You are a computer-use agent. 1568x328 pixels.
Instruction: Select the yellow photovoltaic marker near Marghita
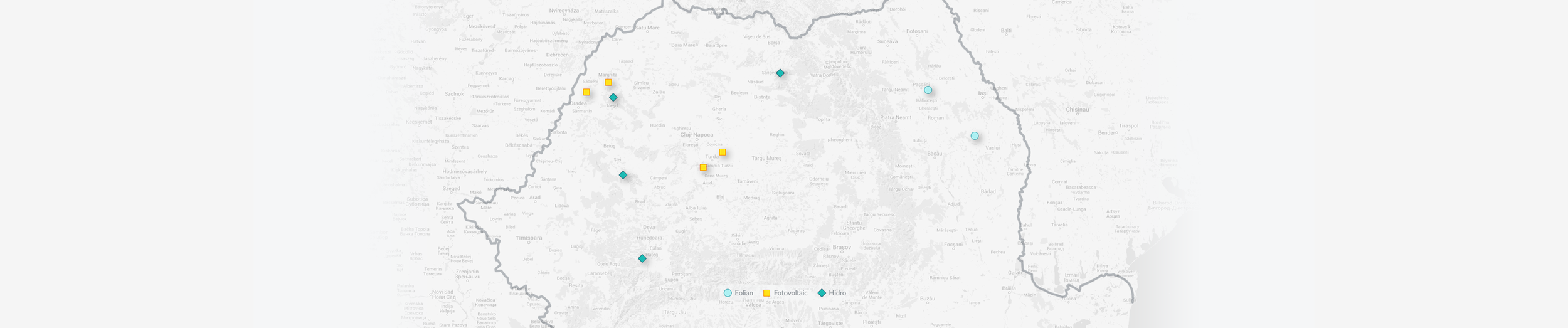point(608,82)
